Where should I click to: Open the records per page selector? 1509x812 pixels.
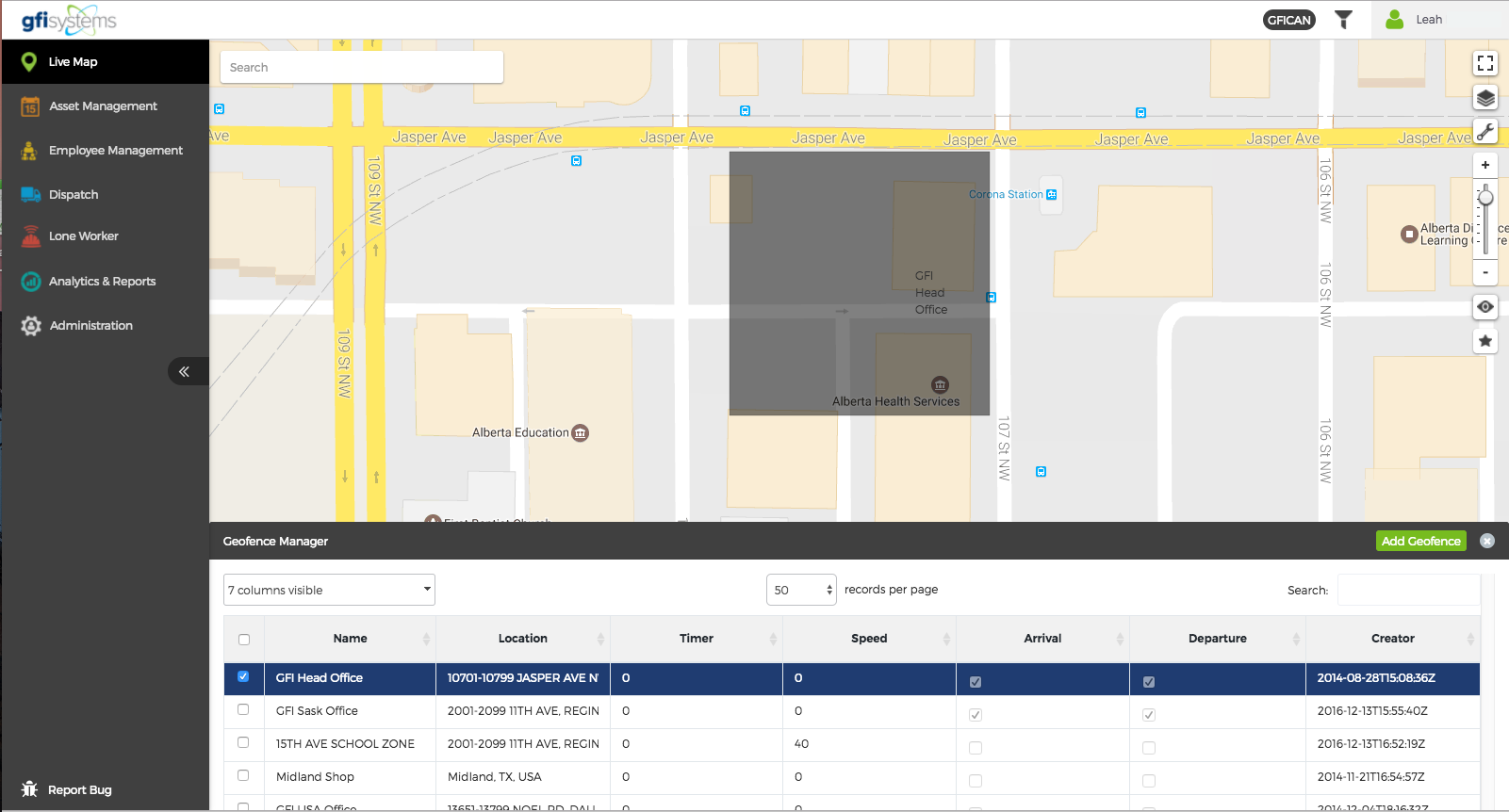801,590
